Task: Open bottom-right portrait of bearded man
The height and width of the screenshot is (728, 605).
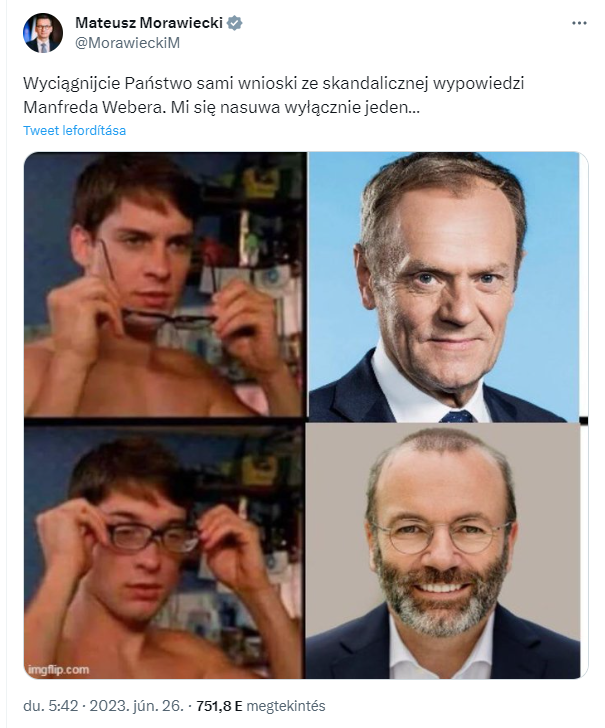Action: pyautogui.click(x=443, y=550)
